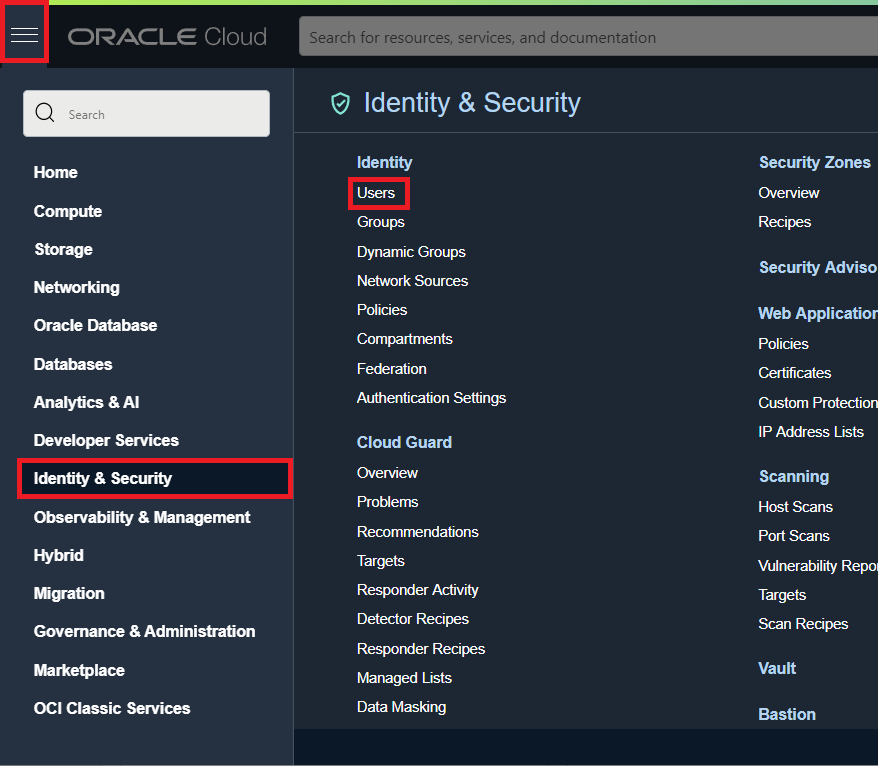Viewport: 878px width, 766px height.
Task: Click the Security Zones heading
Action: pos(815,162)
